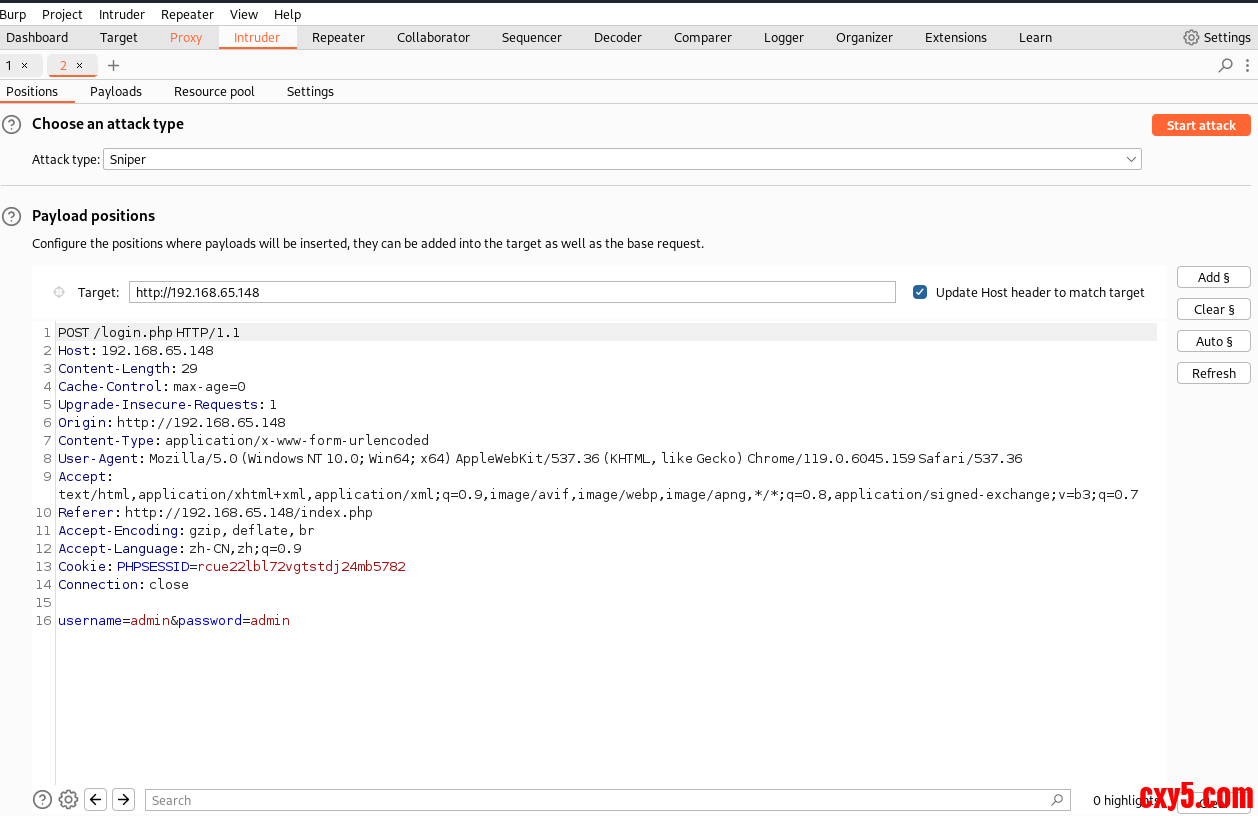The width and height of the screenshot is (1258, 816).
Task: Switch to the Payloads tab
Action: click(x=116, y=92)
